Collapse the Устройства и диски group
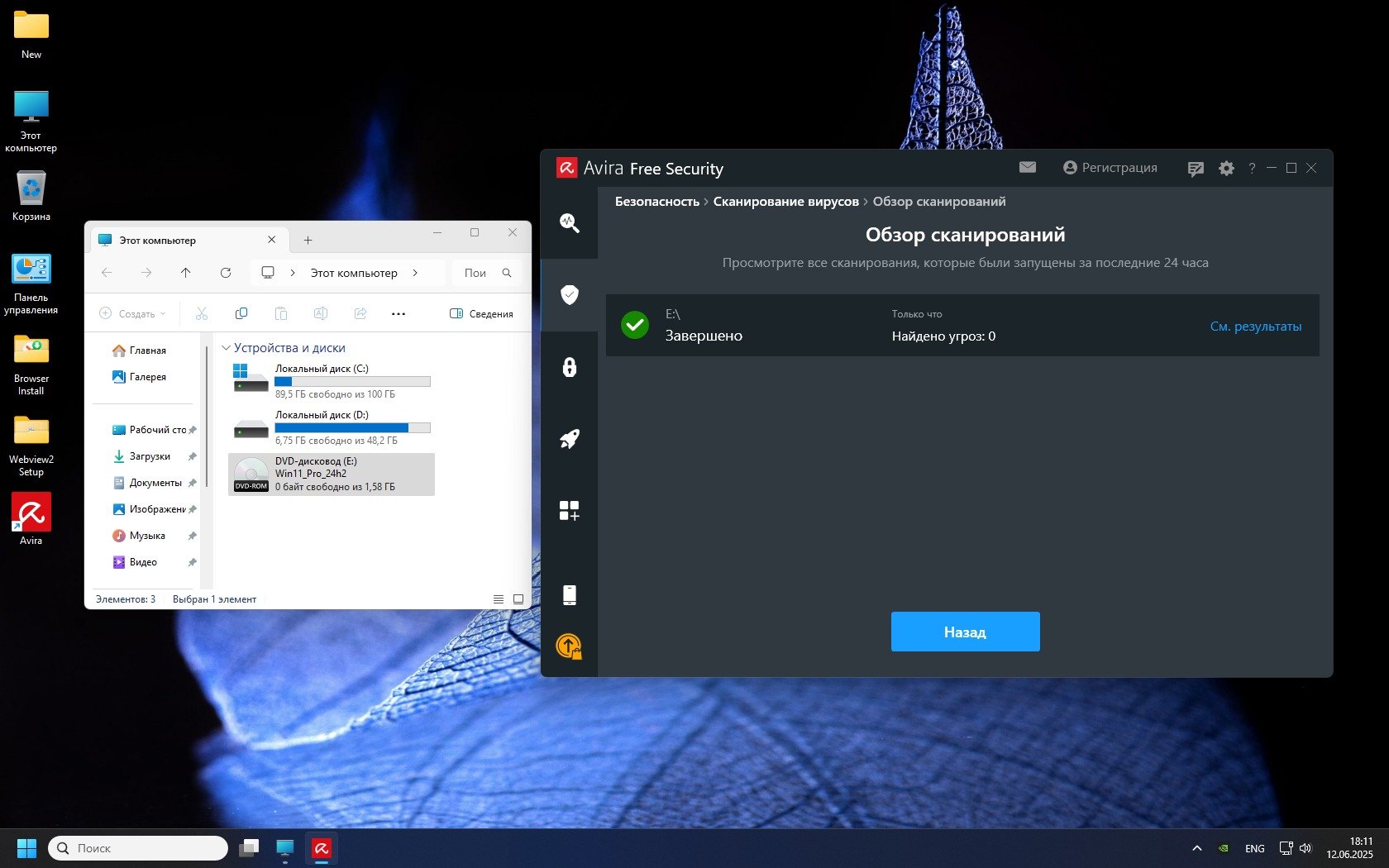Image resolution: width=1389 pixels, height=868 pixels. pos(226,348)
